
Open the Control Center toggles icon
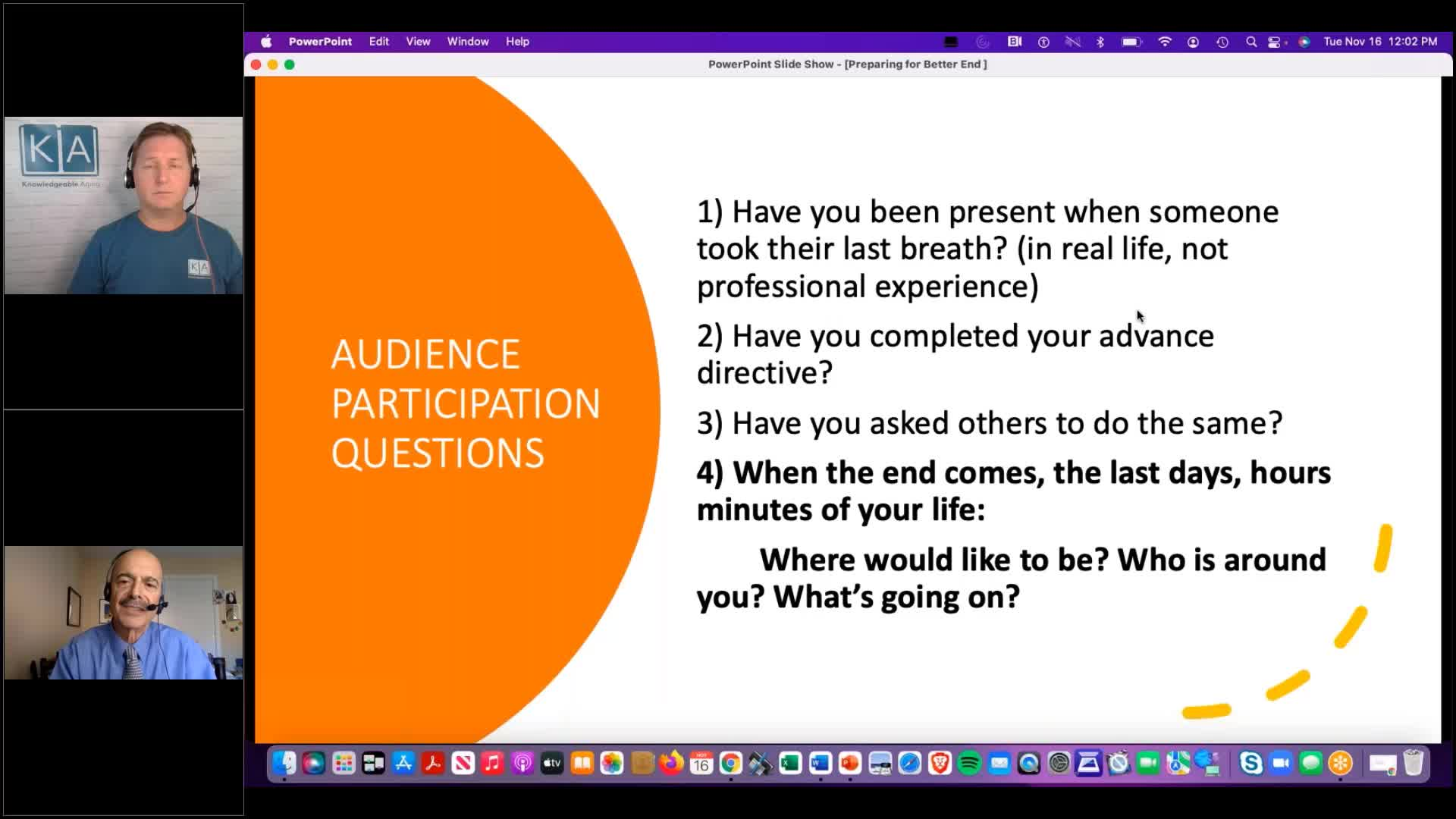1275,42
